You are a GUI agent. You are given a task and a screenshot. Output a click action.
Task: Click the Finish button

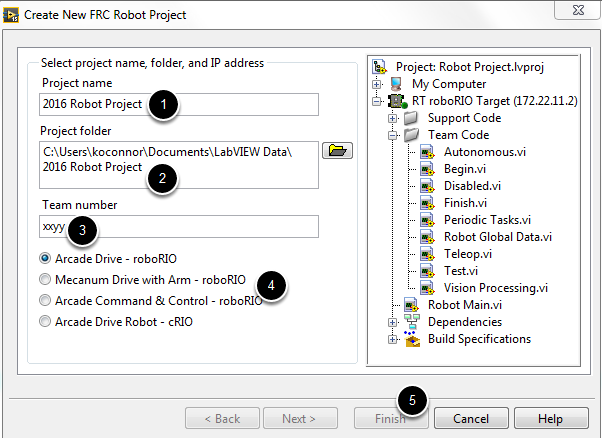coord(390,418)
